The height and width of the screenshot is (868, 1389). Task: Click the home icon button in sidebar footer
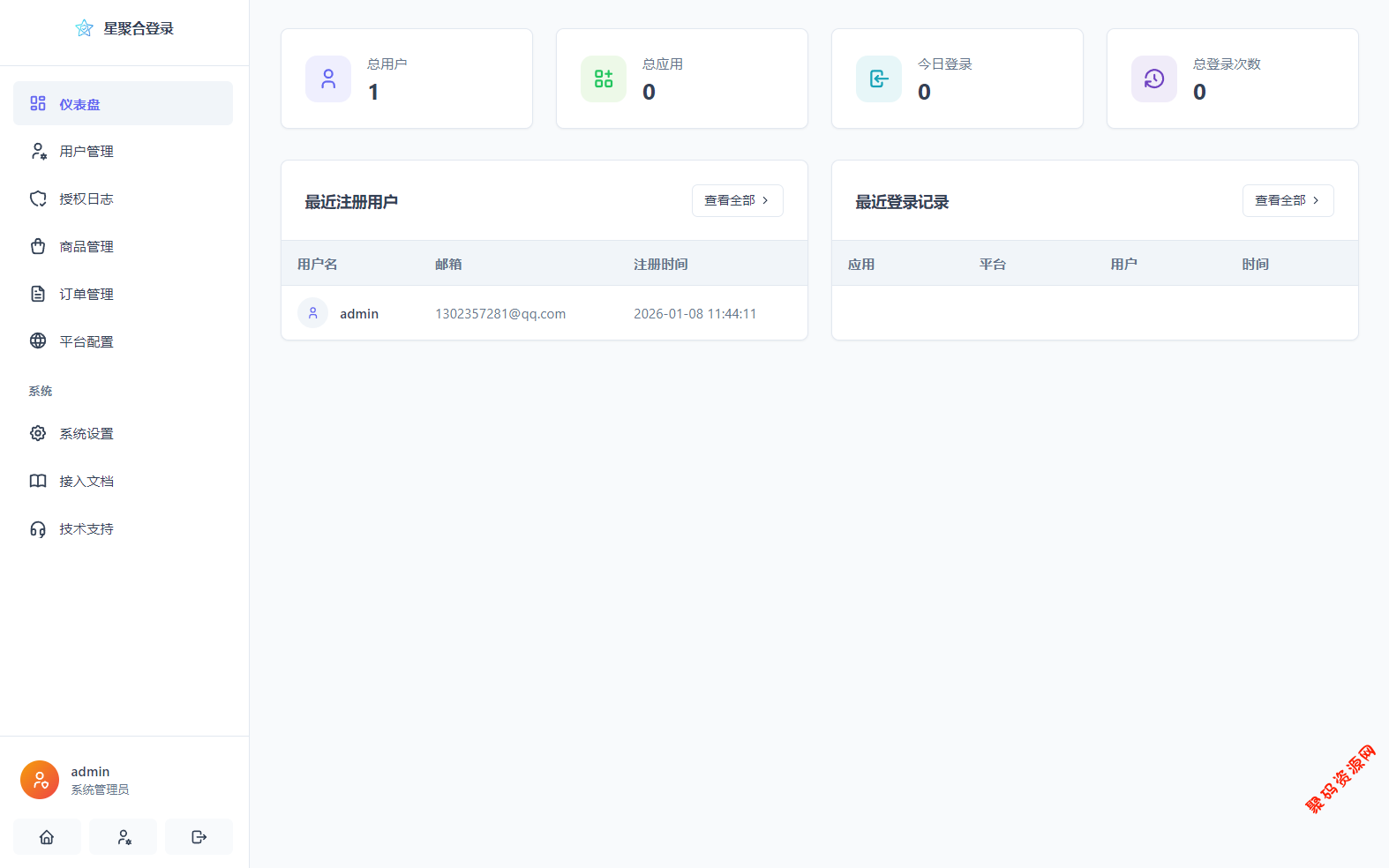47,837
